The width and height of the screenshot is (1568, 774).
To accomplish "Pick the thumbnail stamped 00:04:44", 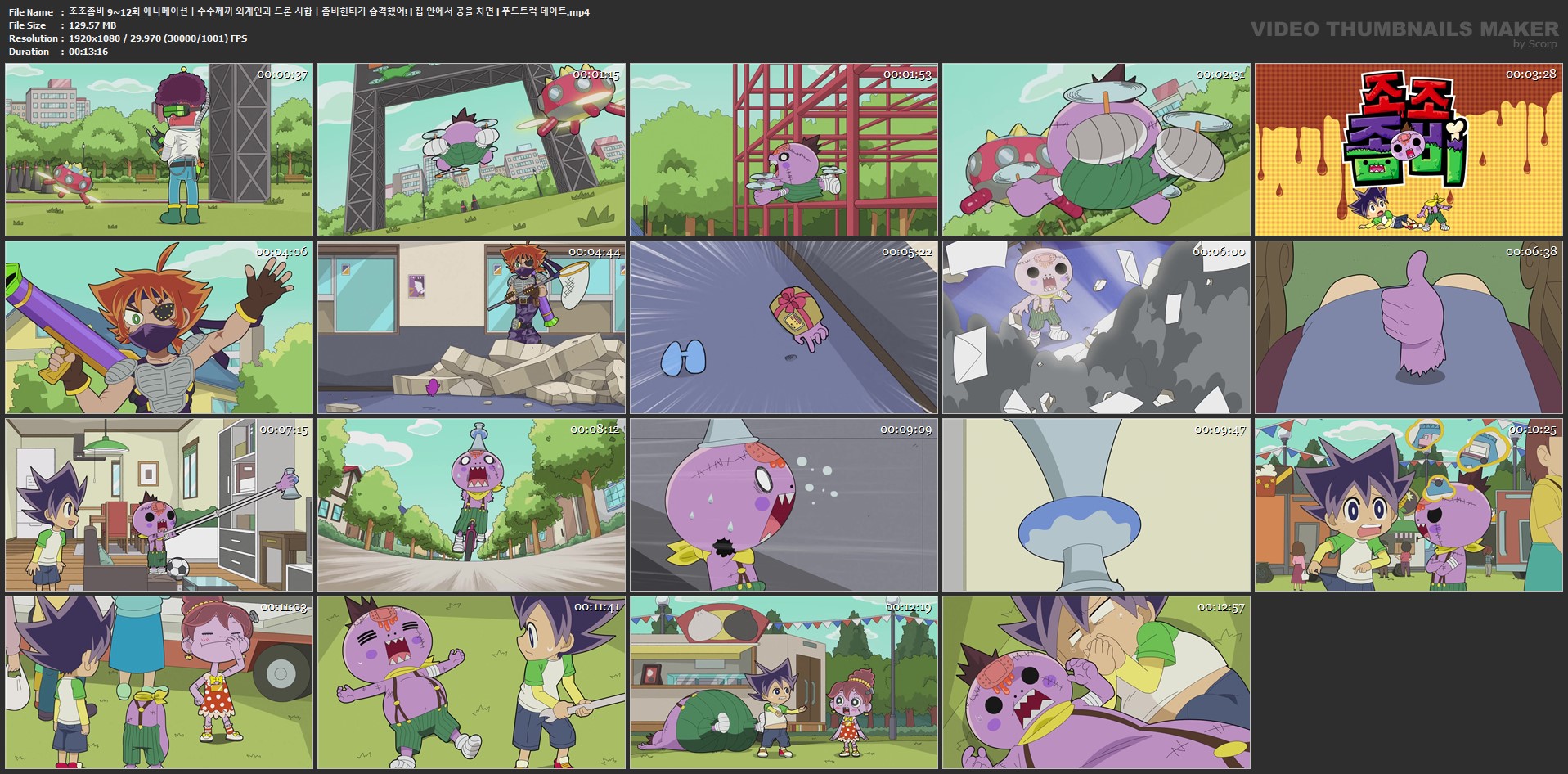I will (x=472, y=327).
